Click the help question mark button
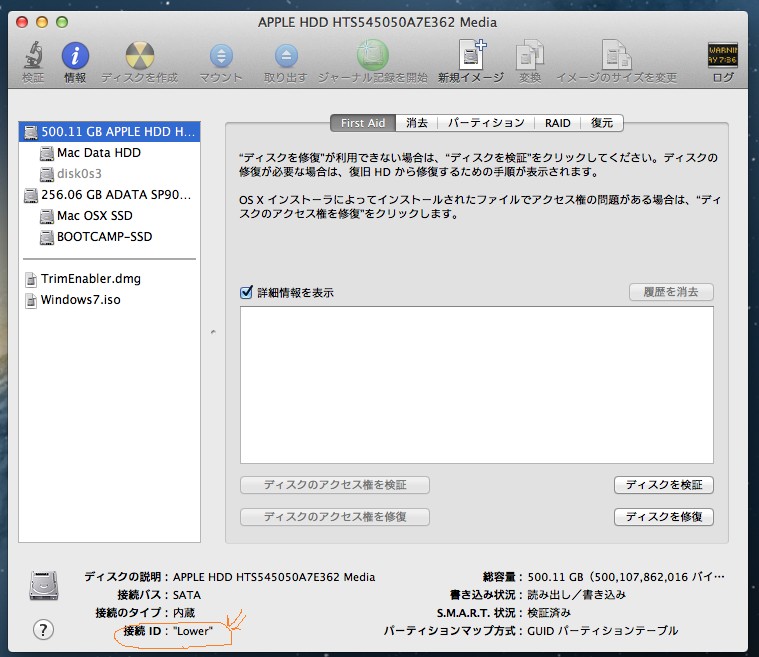This screenshot has height=657, width=759. [43, 629]
